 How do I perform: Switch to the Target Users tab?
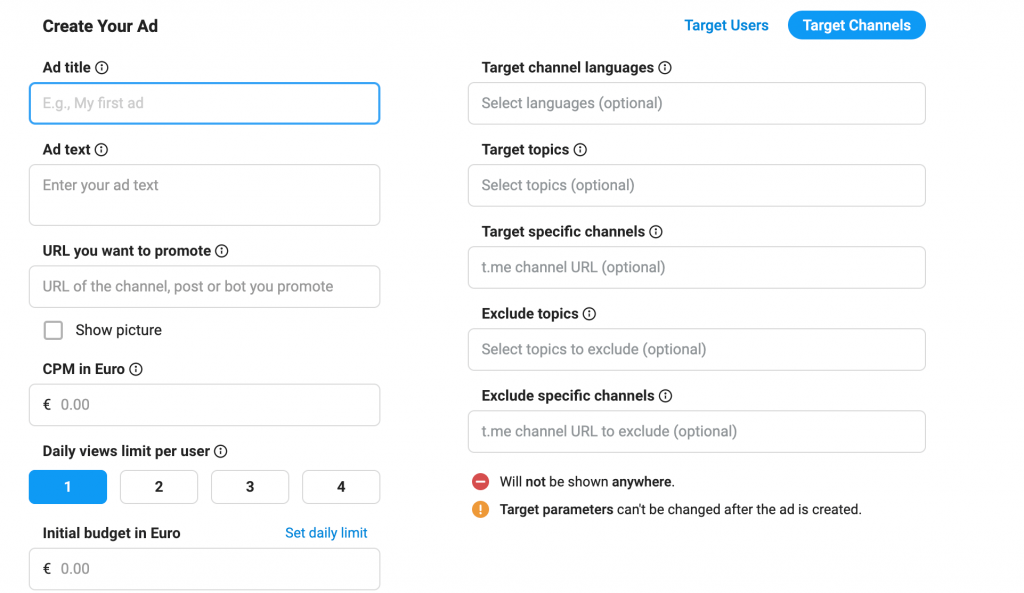point(726,25)
